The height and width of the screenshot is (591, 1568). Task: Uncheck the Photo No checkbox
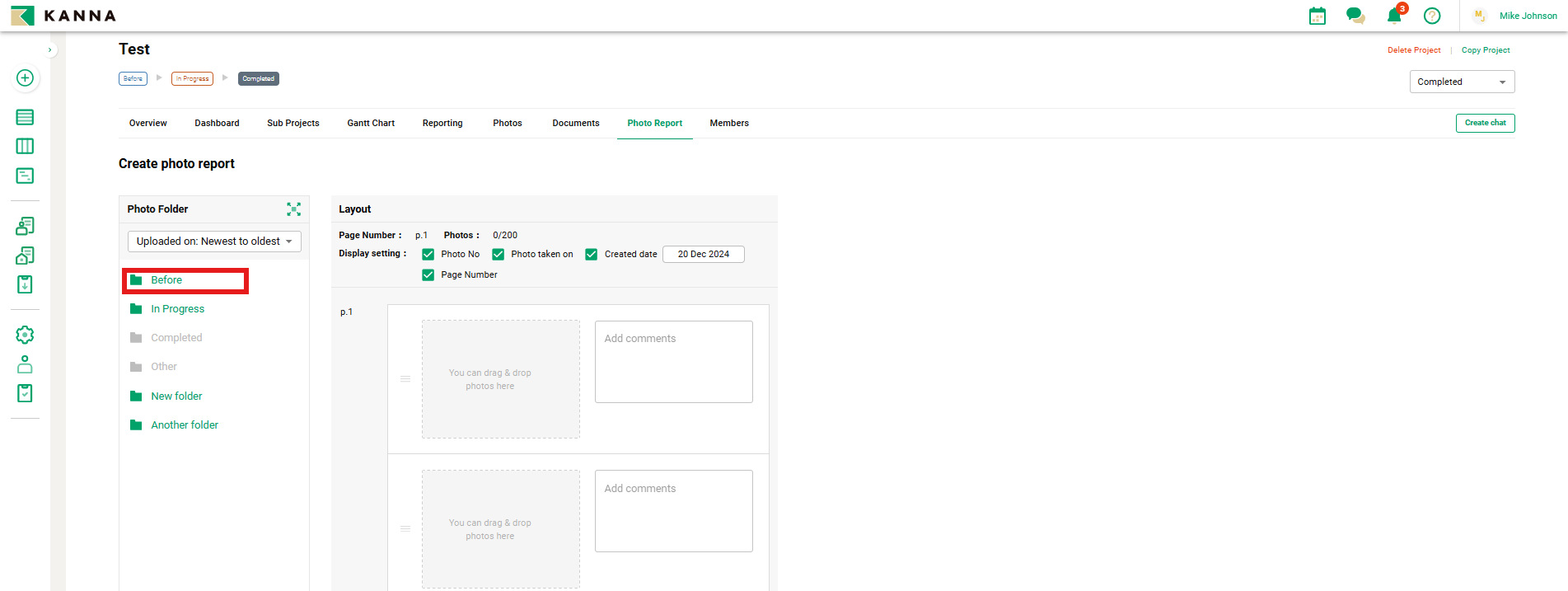pos(428,255)
